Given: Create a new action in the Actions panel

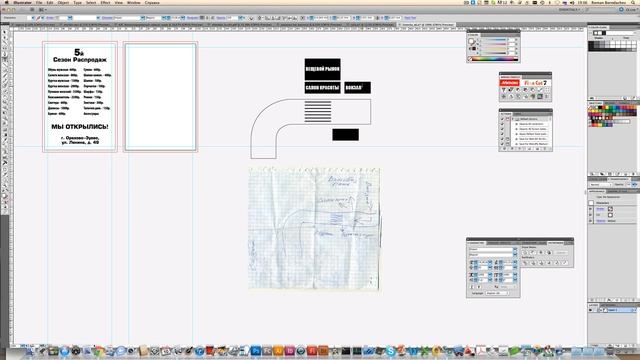Looking at the screenshot, I should (x=537, y=149).
